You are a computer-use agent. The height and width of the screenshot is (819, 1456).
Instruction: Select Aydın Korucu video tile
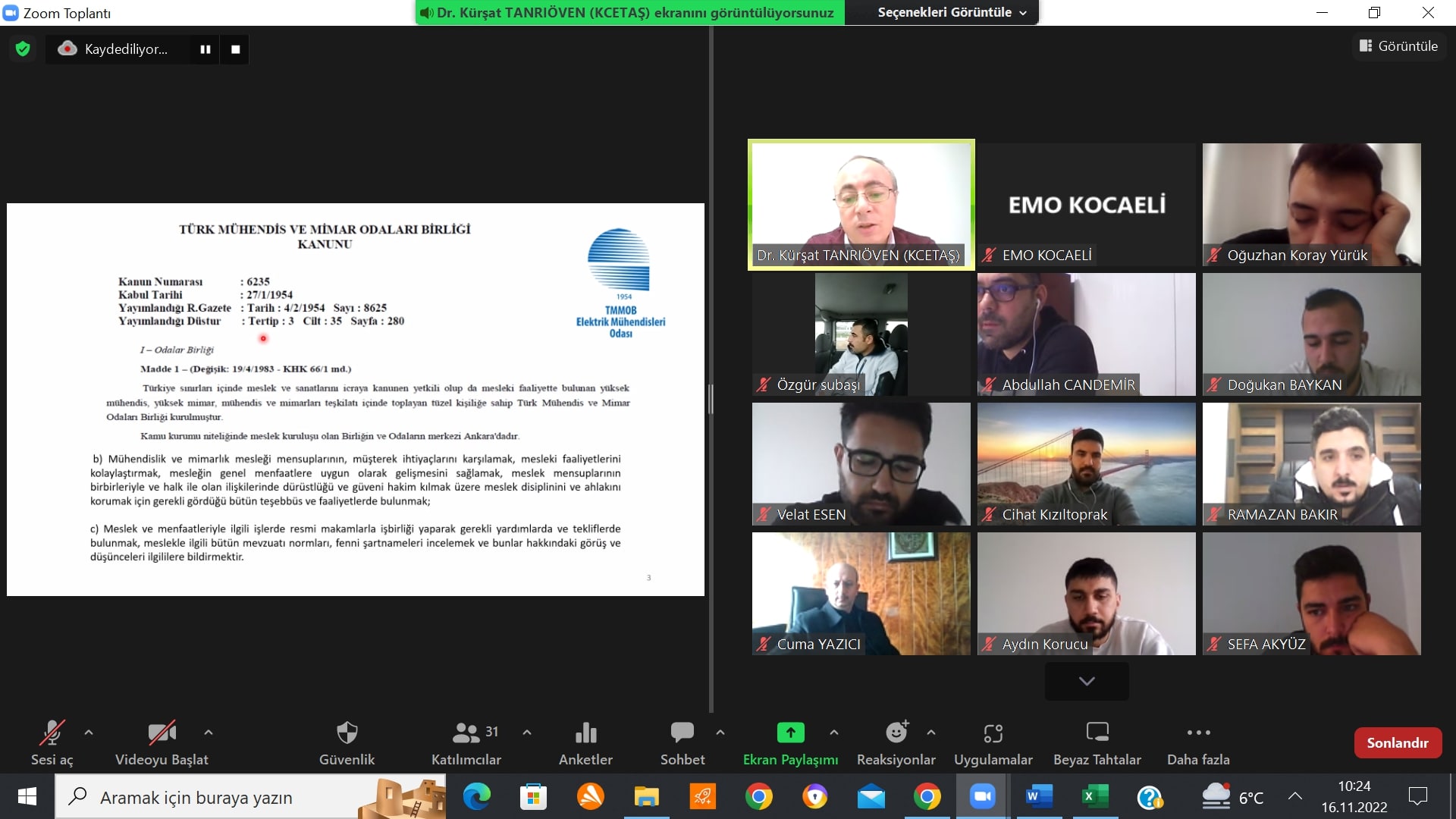(1087, 594)
